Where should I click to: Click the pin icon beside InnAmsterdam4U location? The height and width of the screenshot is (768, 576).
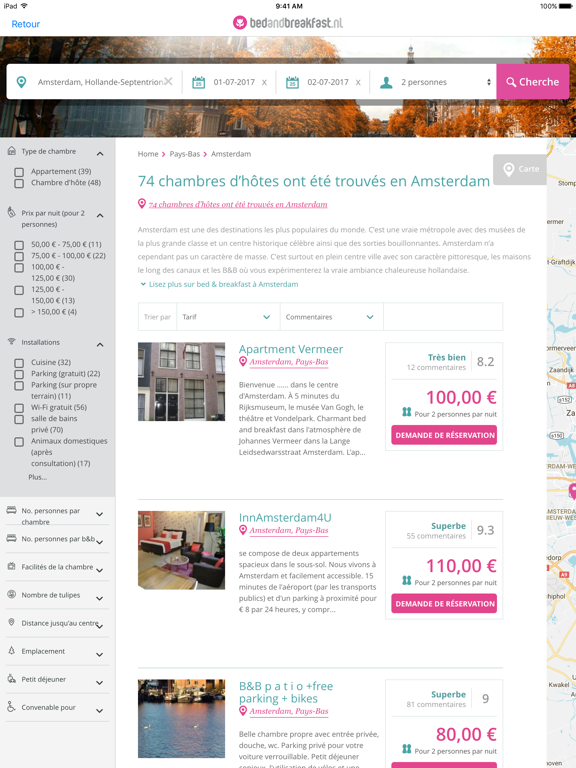pos(242,530)
